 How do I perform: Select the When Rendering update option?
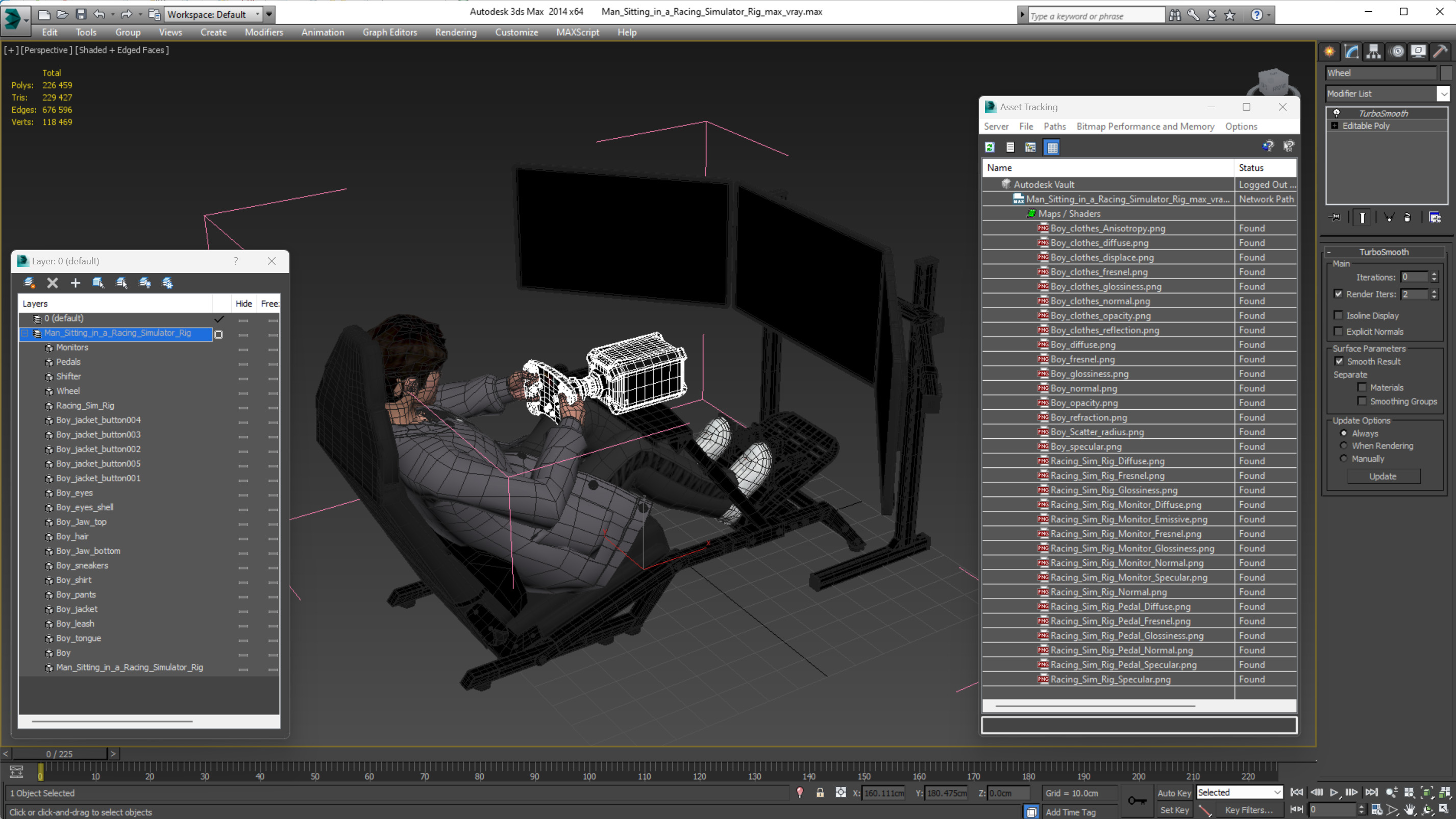tap(1344, 445)
